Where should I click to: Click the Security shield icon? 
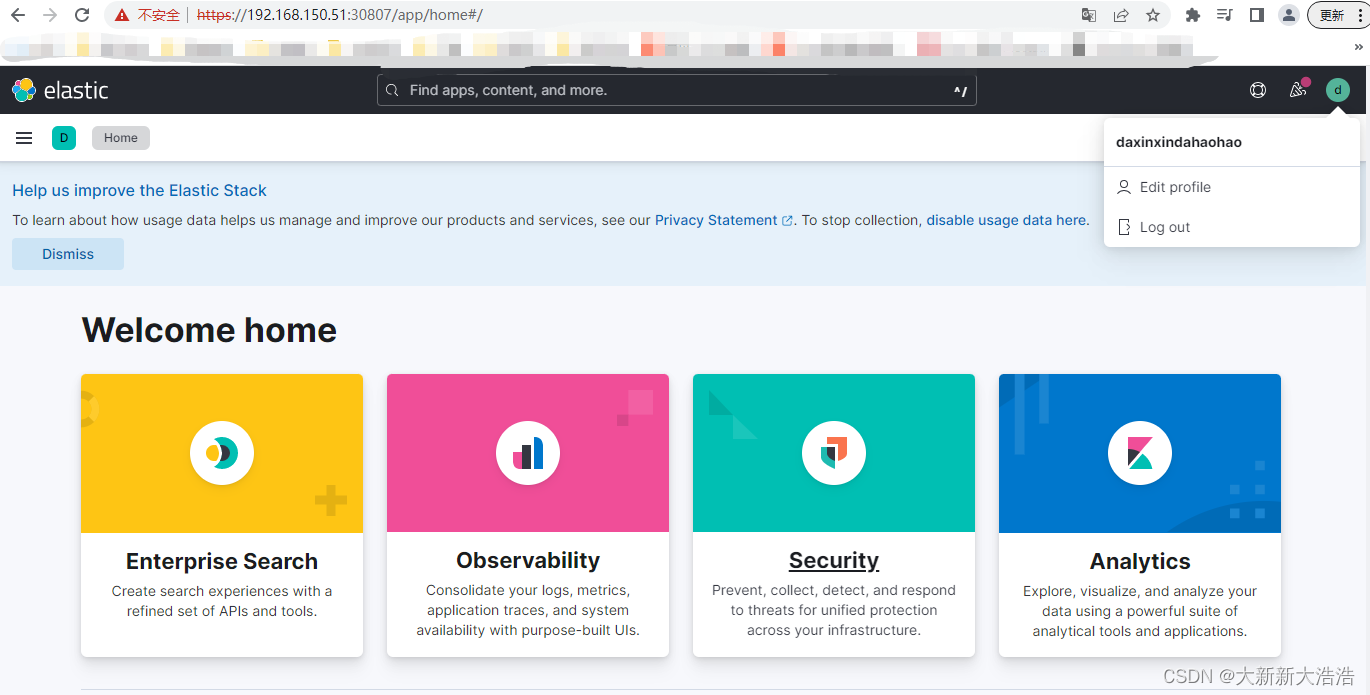tap(834, 453)
